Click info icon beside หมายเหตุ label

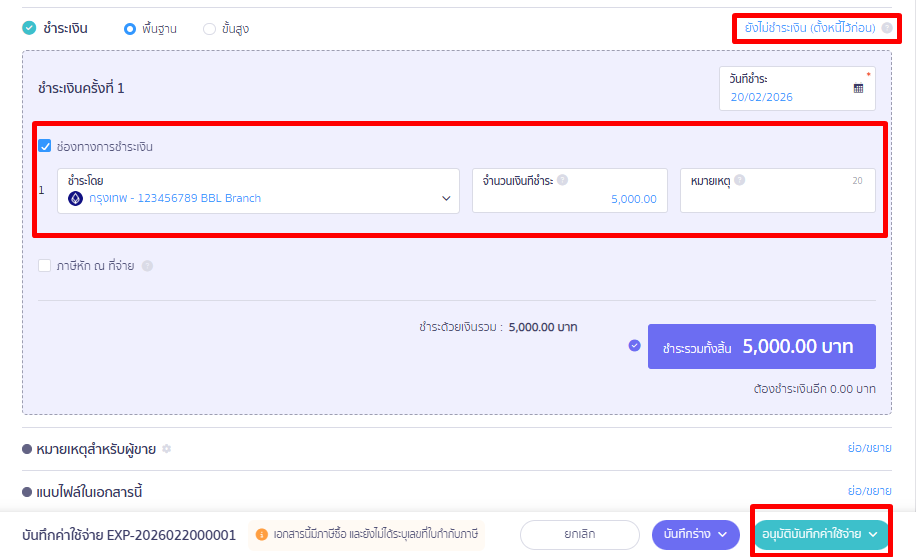click(x=739, y=181)
